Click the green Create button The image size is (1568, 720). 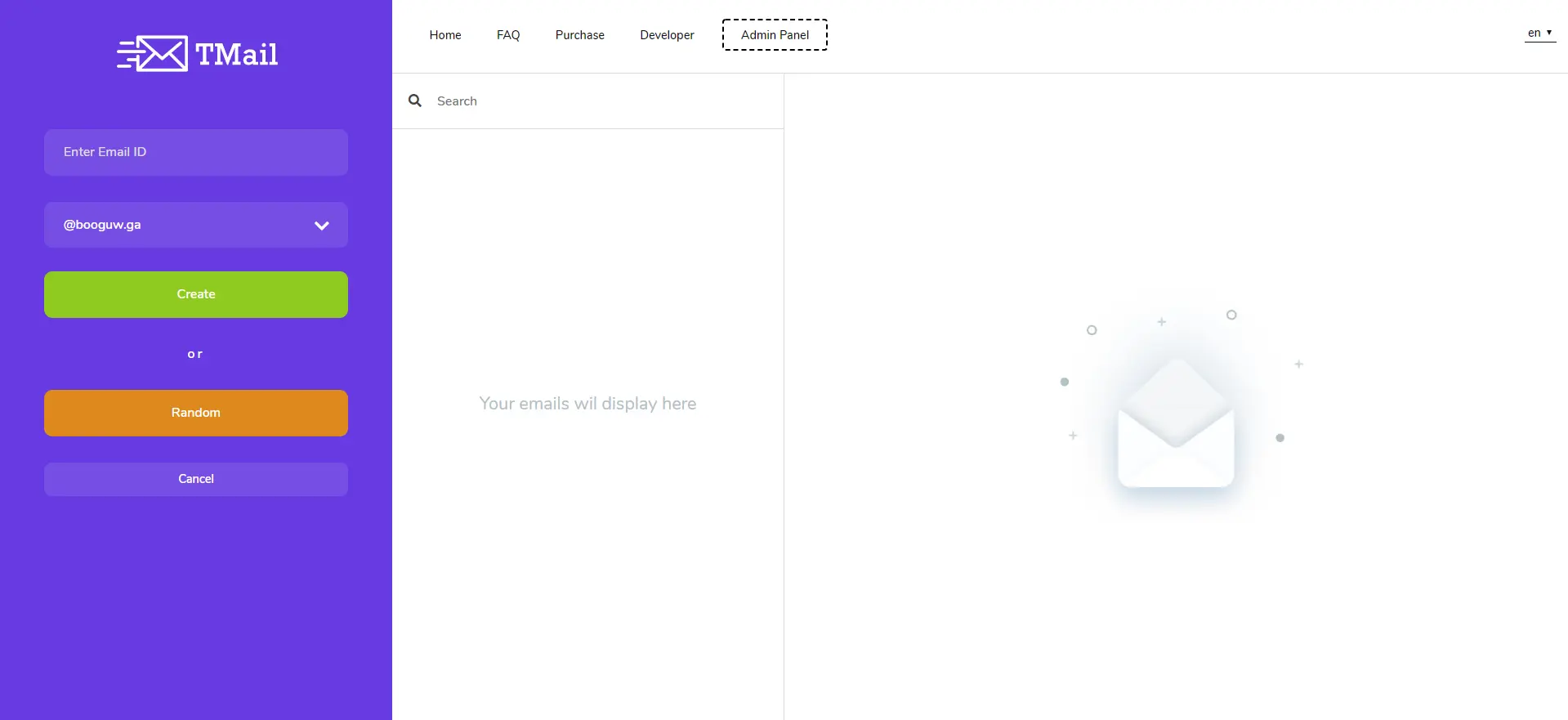tap(196, 294)
